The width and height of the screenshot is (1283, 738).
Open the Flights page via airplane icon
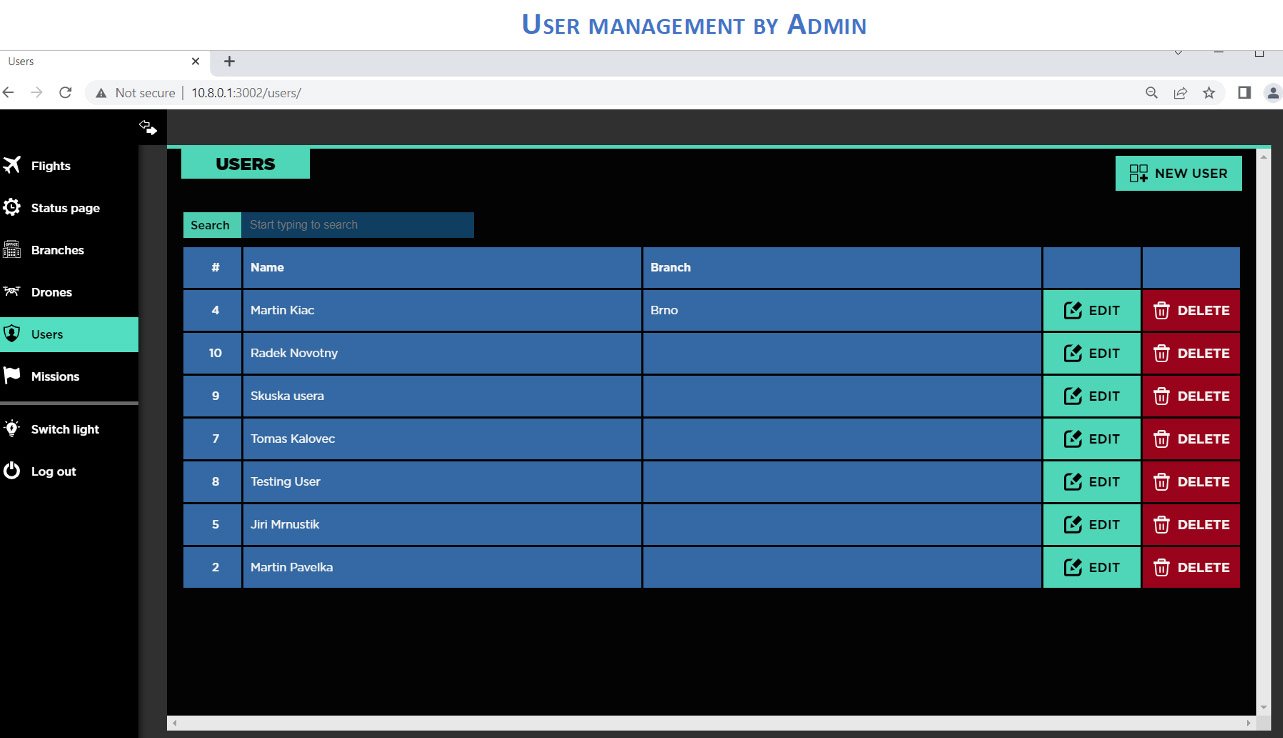click(x=12, y=166)
